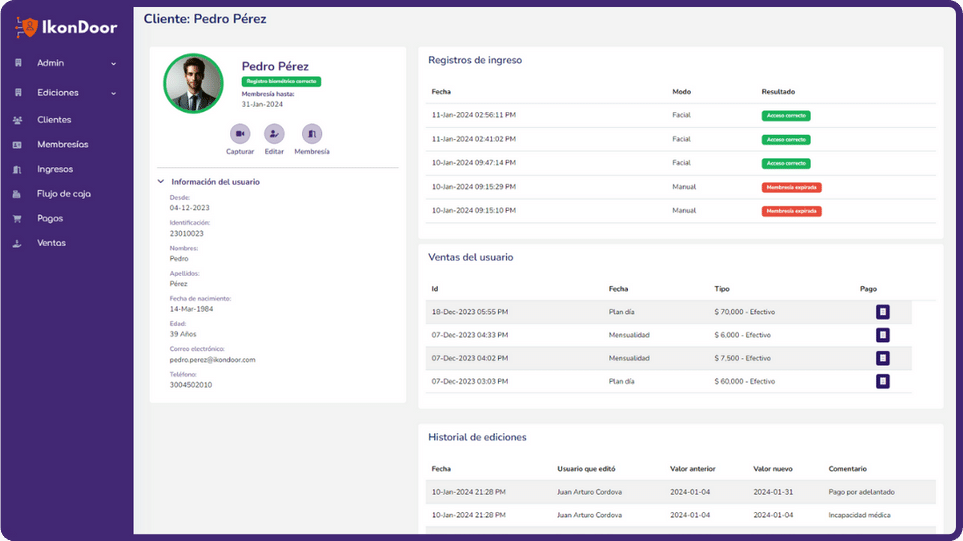Click the Admin sidebar icon
Viewport: 963px width, 541px height.
coord(18,63)
